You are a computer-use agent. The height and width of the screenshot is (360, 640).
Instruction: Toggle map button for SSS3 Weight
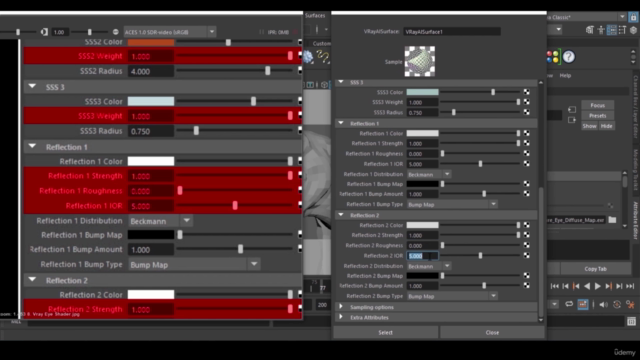(x=527, y=102)
